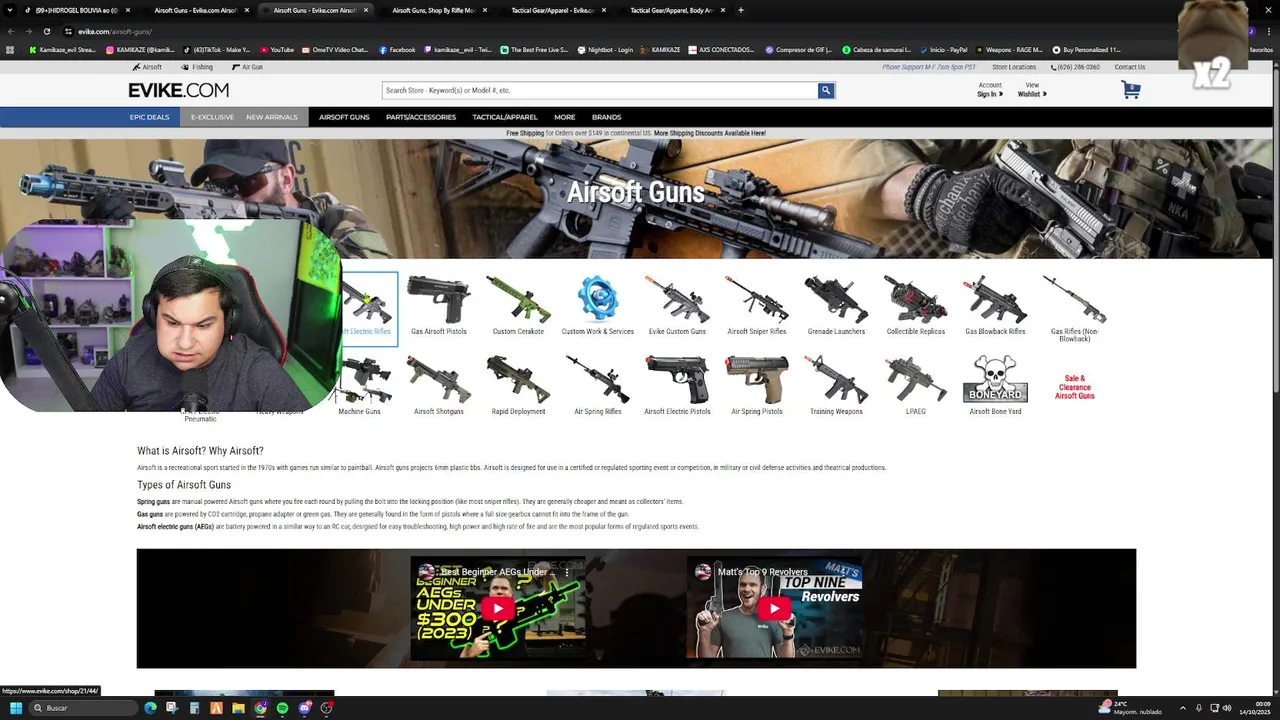Image resolution: width=1280 pixels, height=720 pixels.
Task: Switch to Airsoft Guns, Shop By Rifle browser tab
Action: pos(434,10)
